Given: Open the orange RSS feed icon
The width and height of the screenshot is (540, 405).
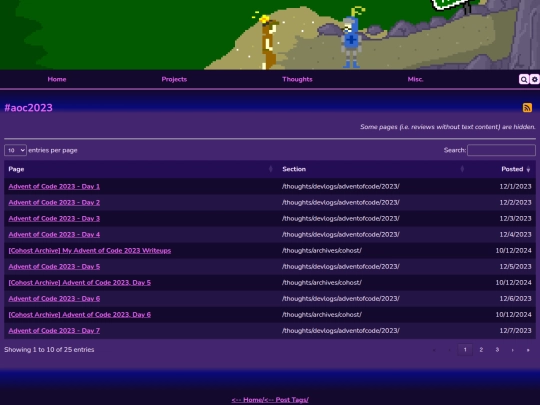Looking at the screenshot, I should pos(527,108).
